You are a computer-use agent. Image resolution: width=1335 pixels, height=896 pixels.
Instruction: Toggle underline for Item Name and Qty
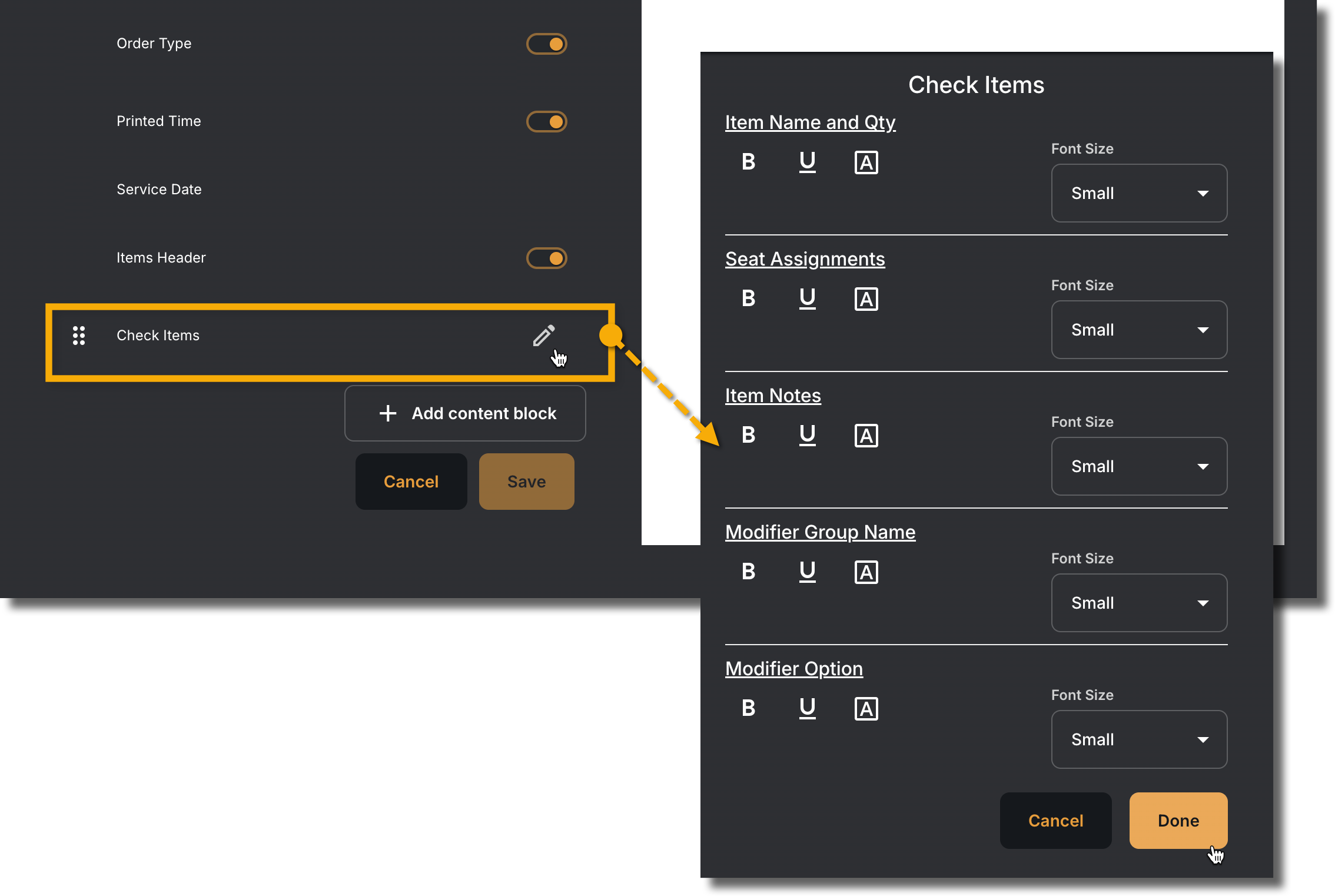807,162
